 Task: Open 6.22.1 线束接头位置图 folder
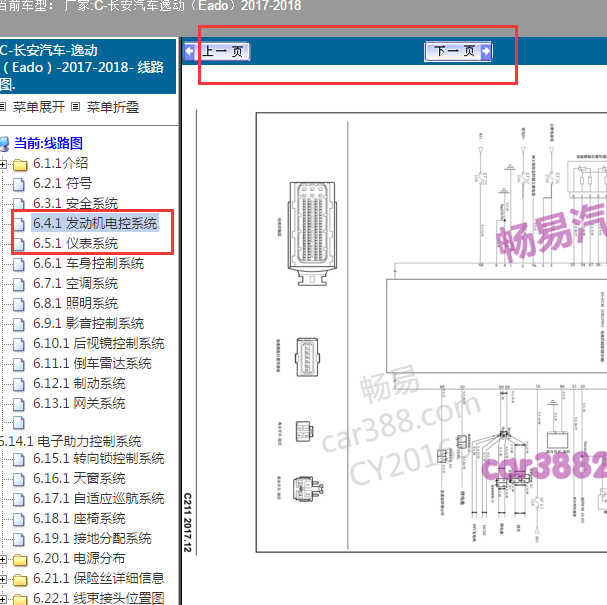99,598
